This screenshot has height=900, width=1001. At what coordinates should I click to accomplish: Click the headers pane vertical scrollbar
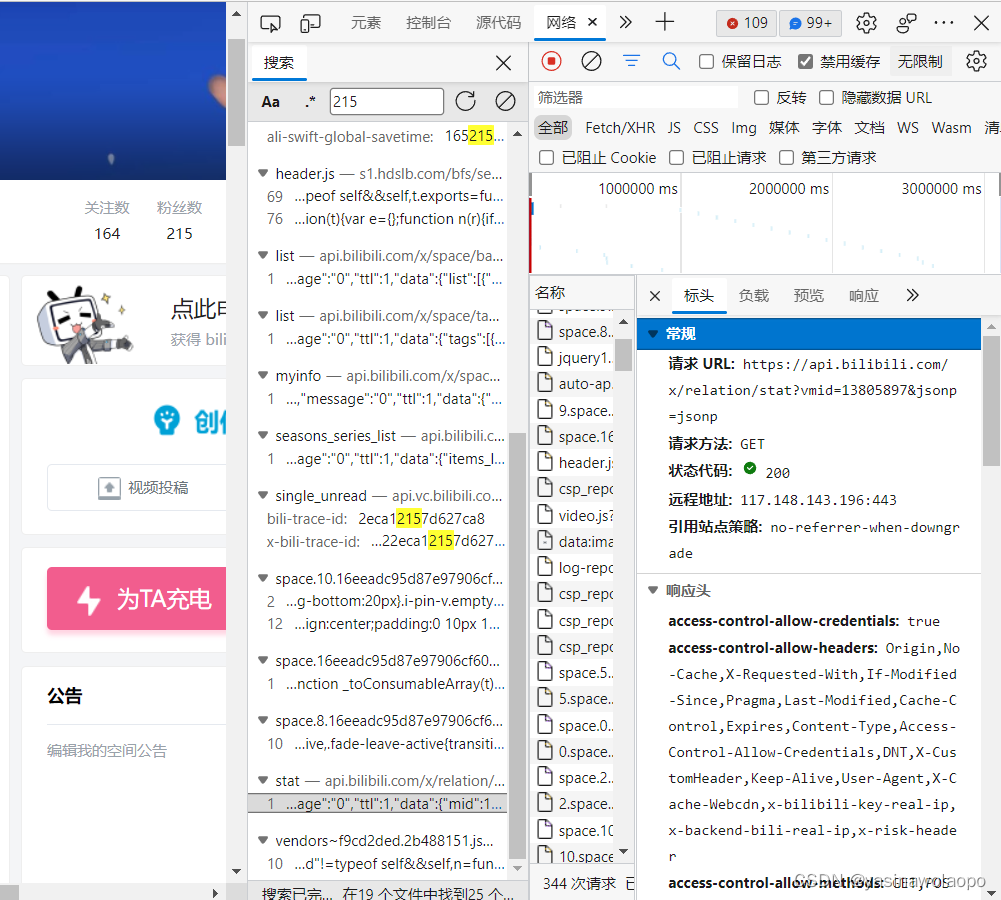point(991,401)
